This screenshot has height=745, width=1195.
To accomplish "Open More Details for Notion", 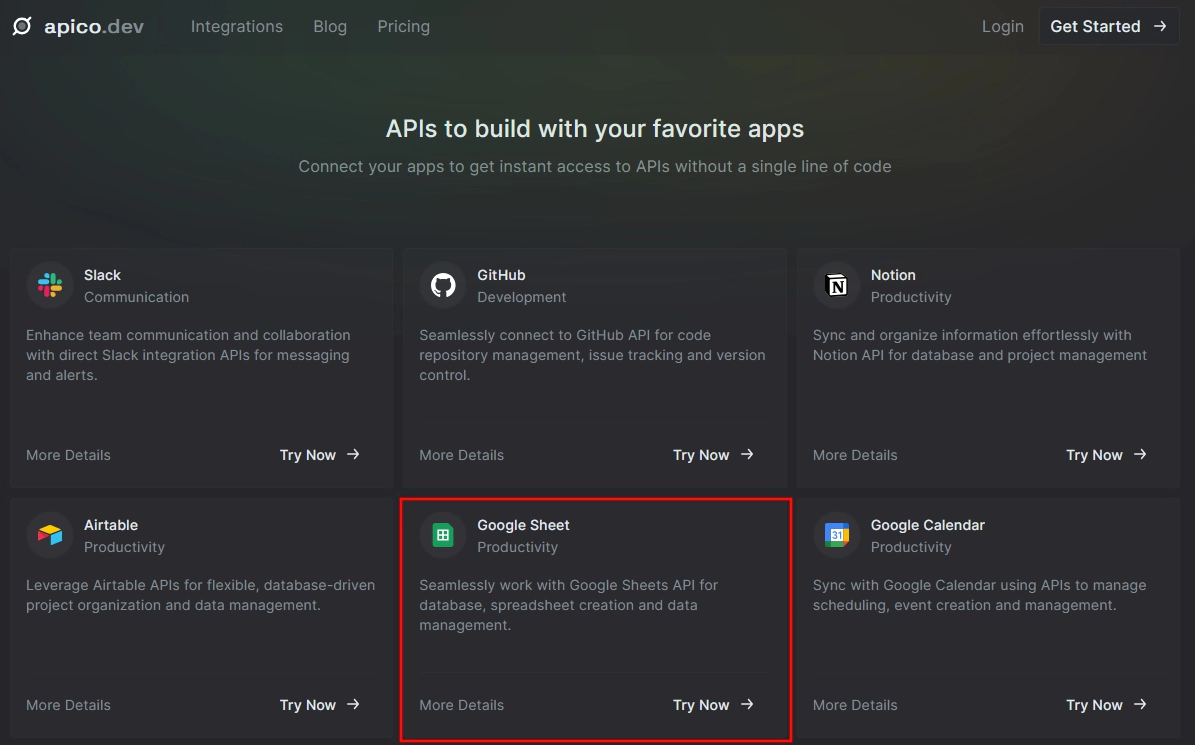I will click(854, 455).
